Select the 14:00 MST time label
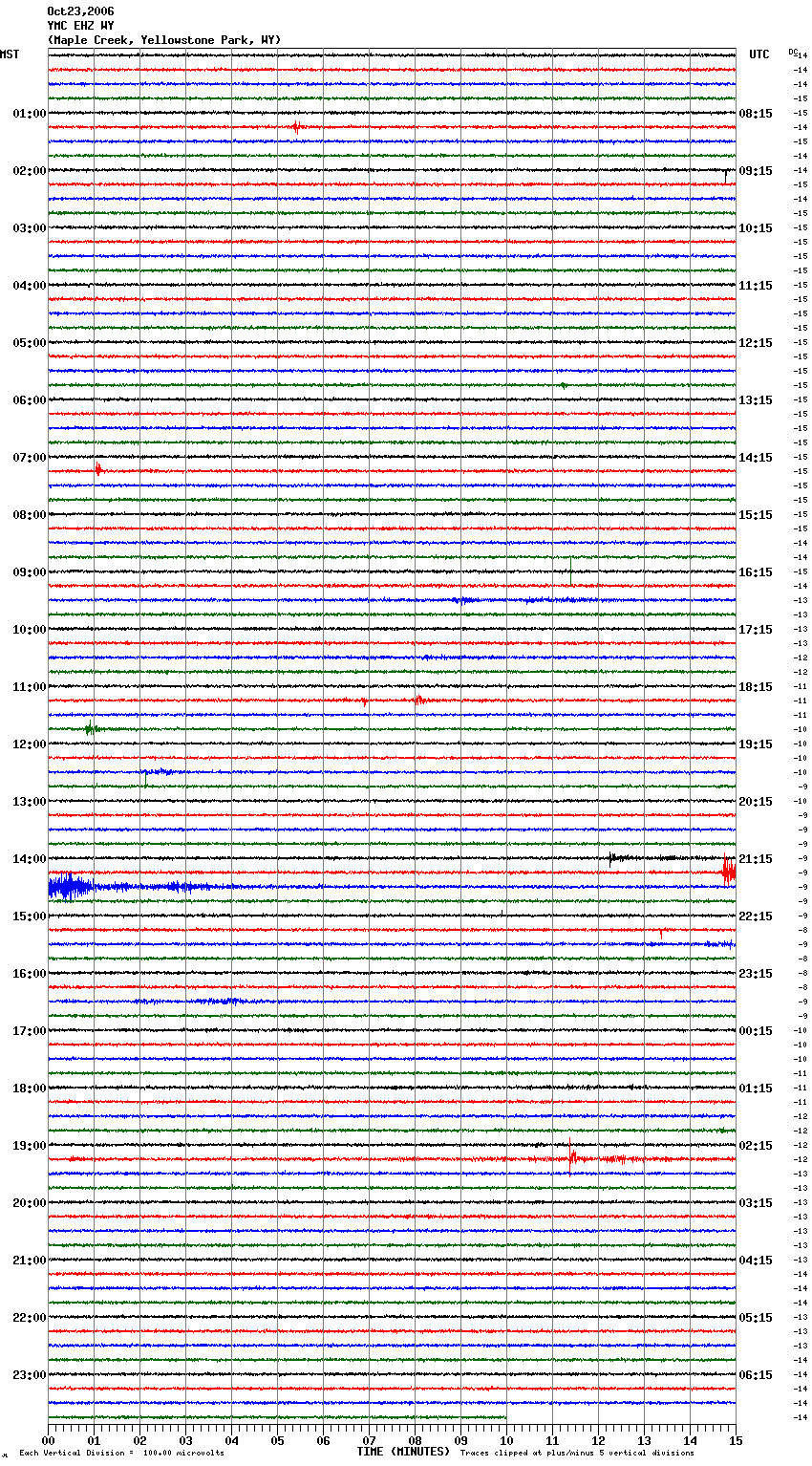This screenshot has width=812, height=1466. tap(30, 859)
